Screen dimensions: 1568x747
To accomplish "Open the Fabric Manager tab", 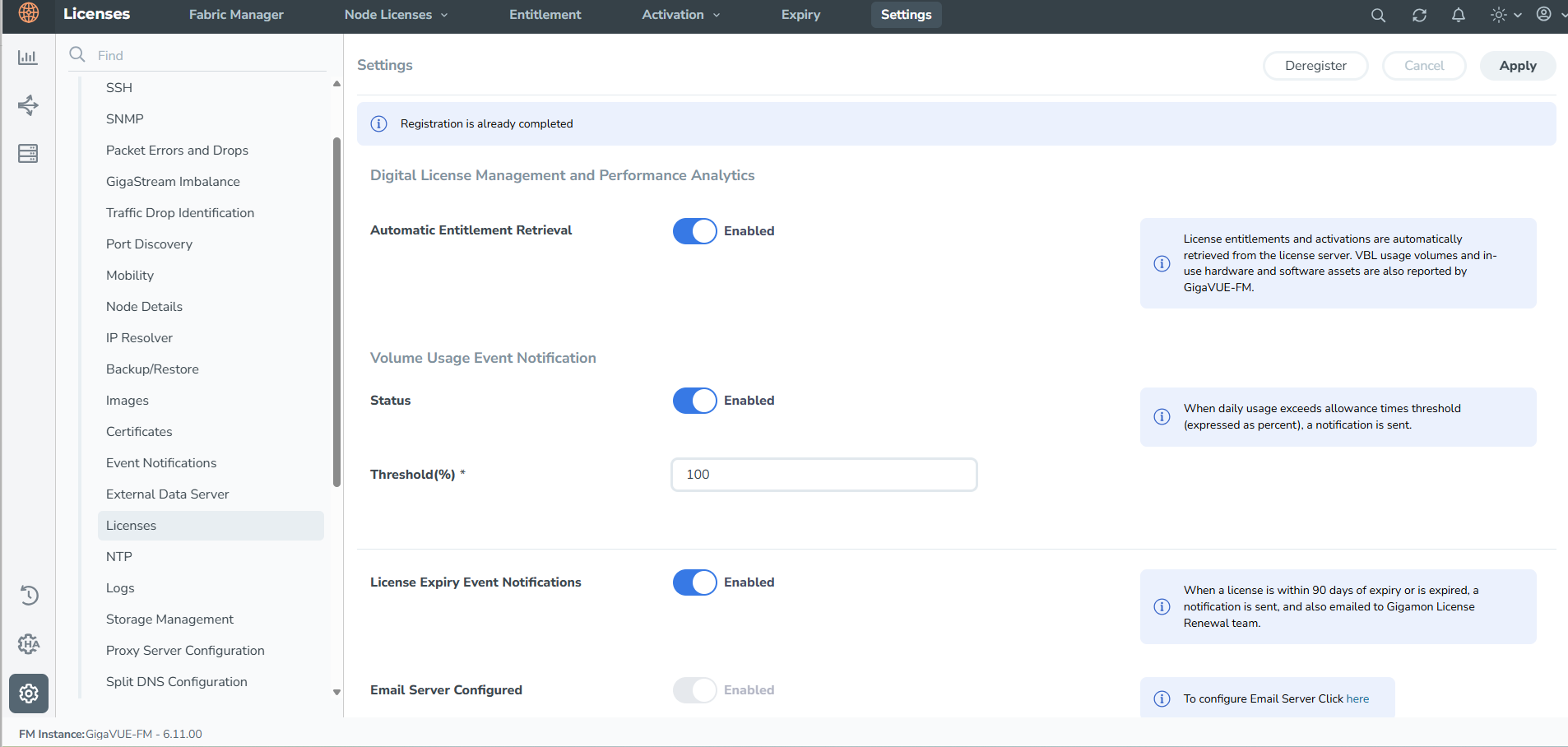I will pyautogui.click(x=236, y=15).
